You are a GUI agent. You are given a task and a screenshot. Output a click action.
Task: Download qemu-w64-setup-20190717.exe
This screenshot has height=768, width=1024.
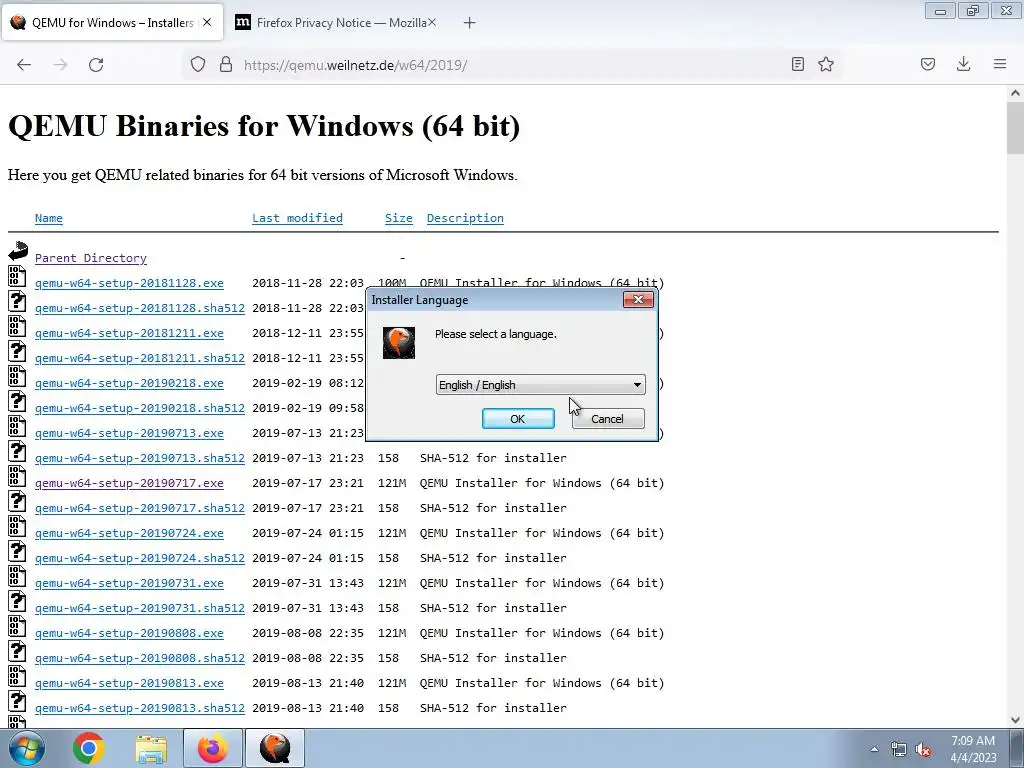[129, 483]
